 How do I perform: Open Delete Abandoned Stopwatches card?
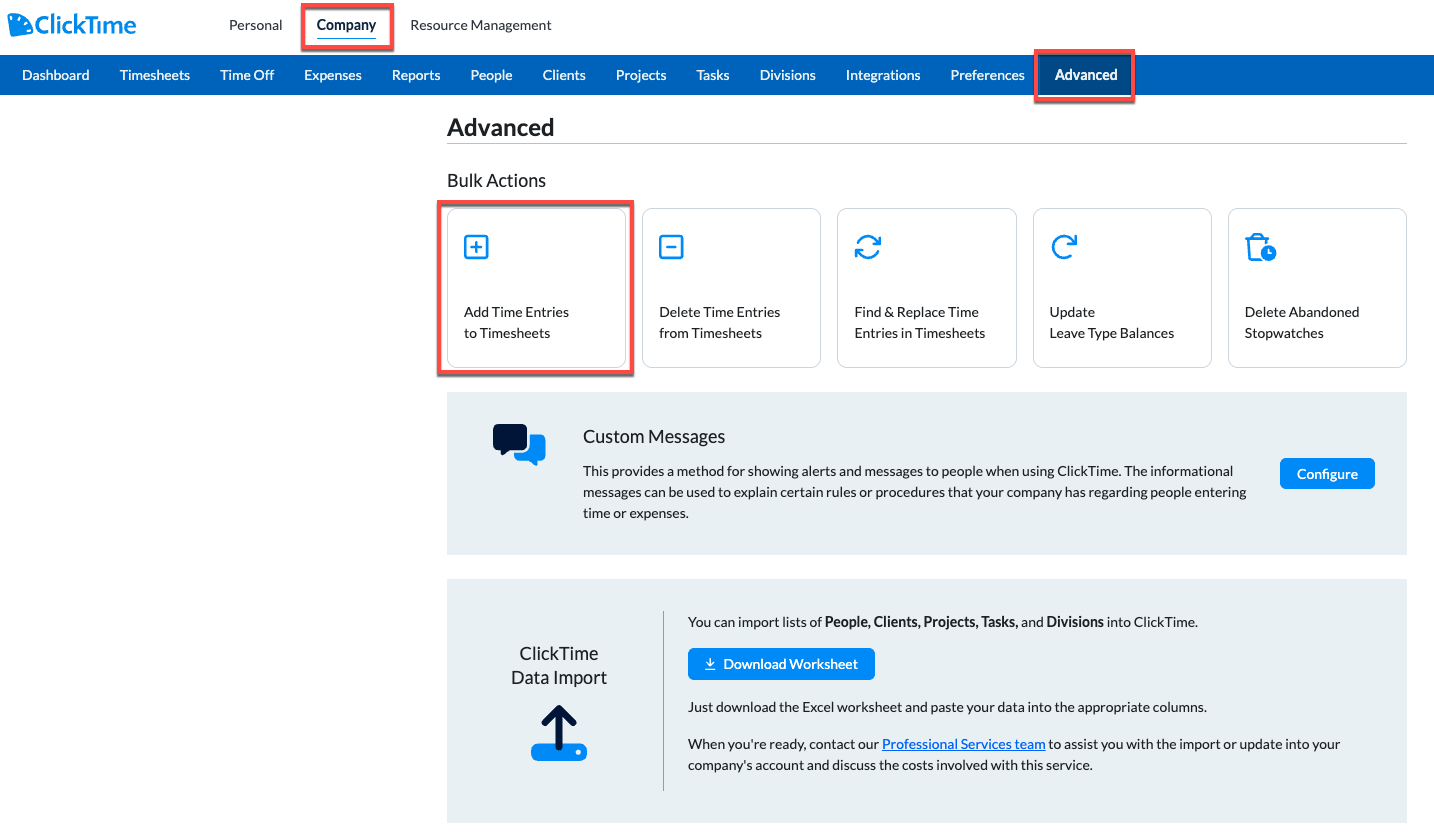tap(1317, 288)
